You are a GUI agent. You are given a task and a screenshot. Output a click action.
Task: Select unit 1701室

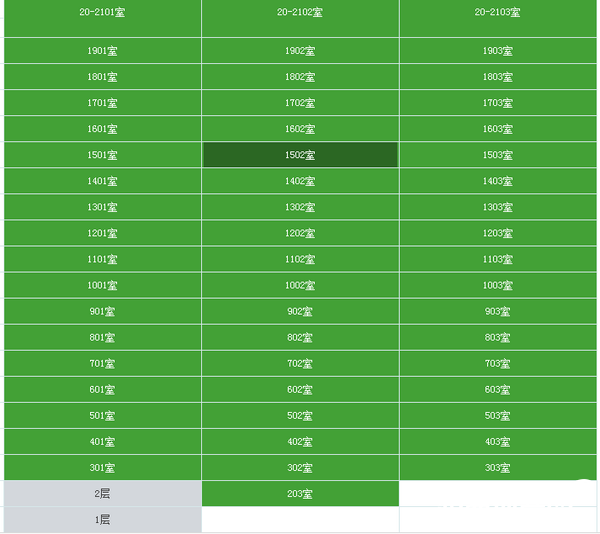103,103
